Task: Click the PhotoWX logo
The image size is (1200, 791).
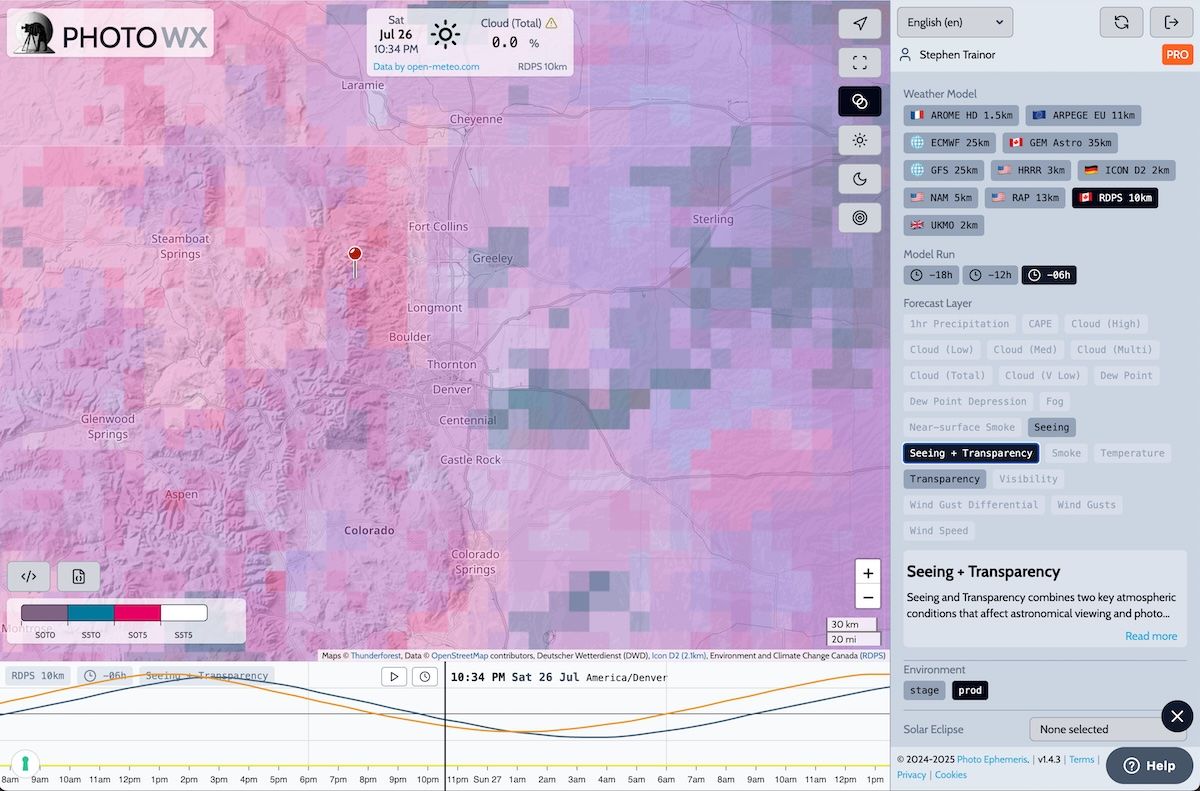Action: point(111,33)
